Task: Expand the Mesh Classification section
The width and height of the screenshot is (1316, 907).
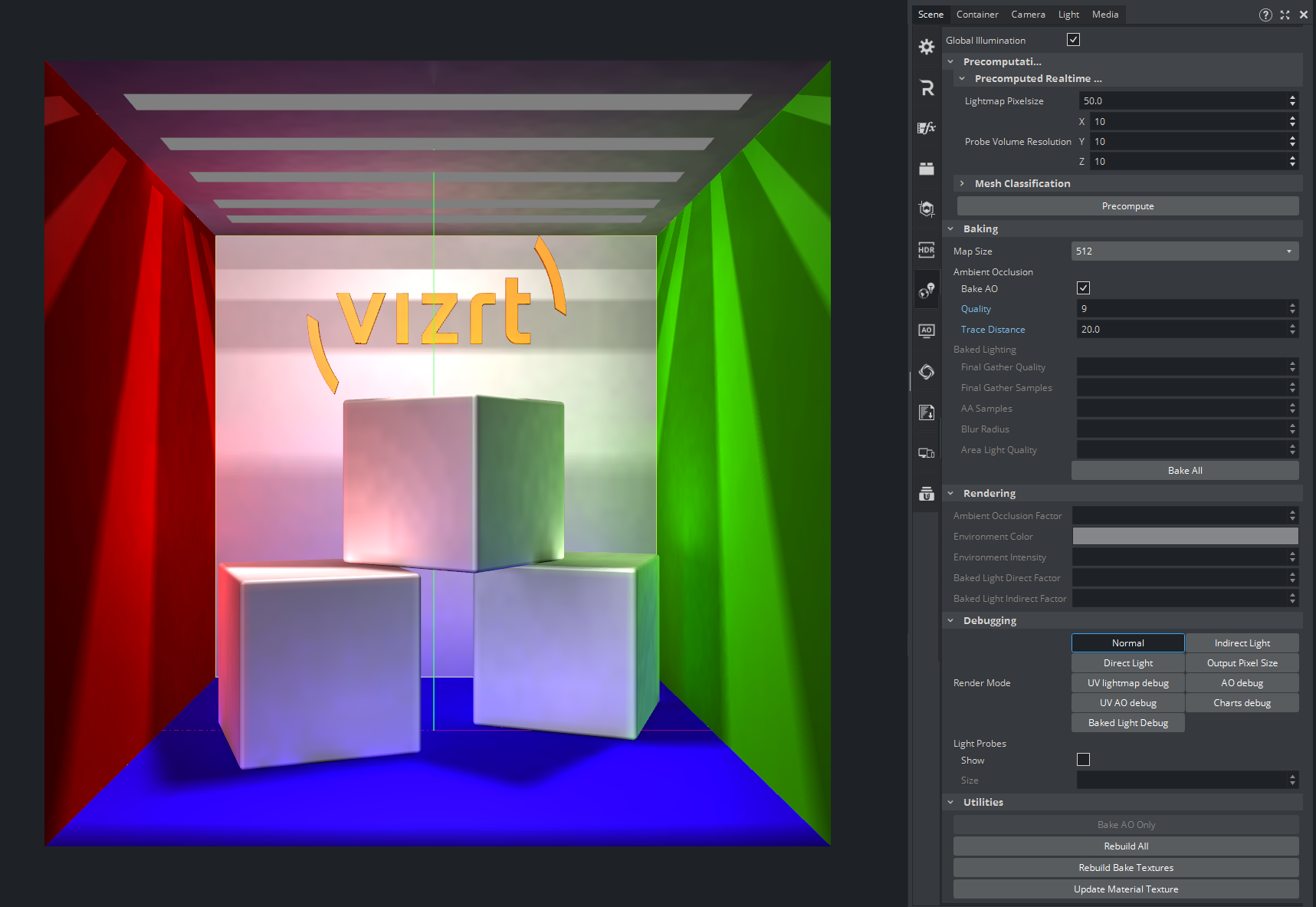Action: [962, 184]
